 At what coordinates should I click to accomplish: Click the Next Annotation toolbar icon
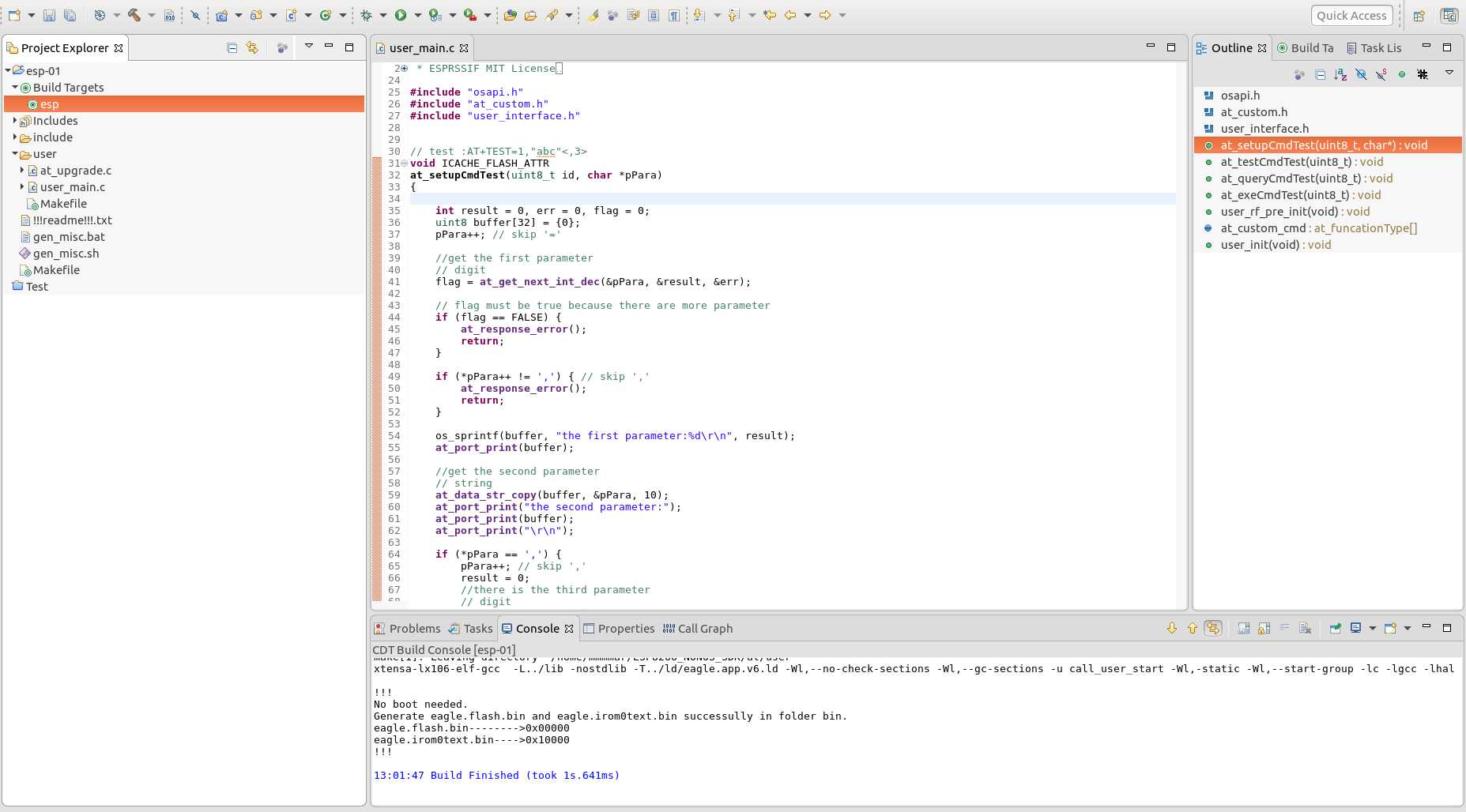[x=699, y=15]
